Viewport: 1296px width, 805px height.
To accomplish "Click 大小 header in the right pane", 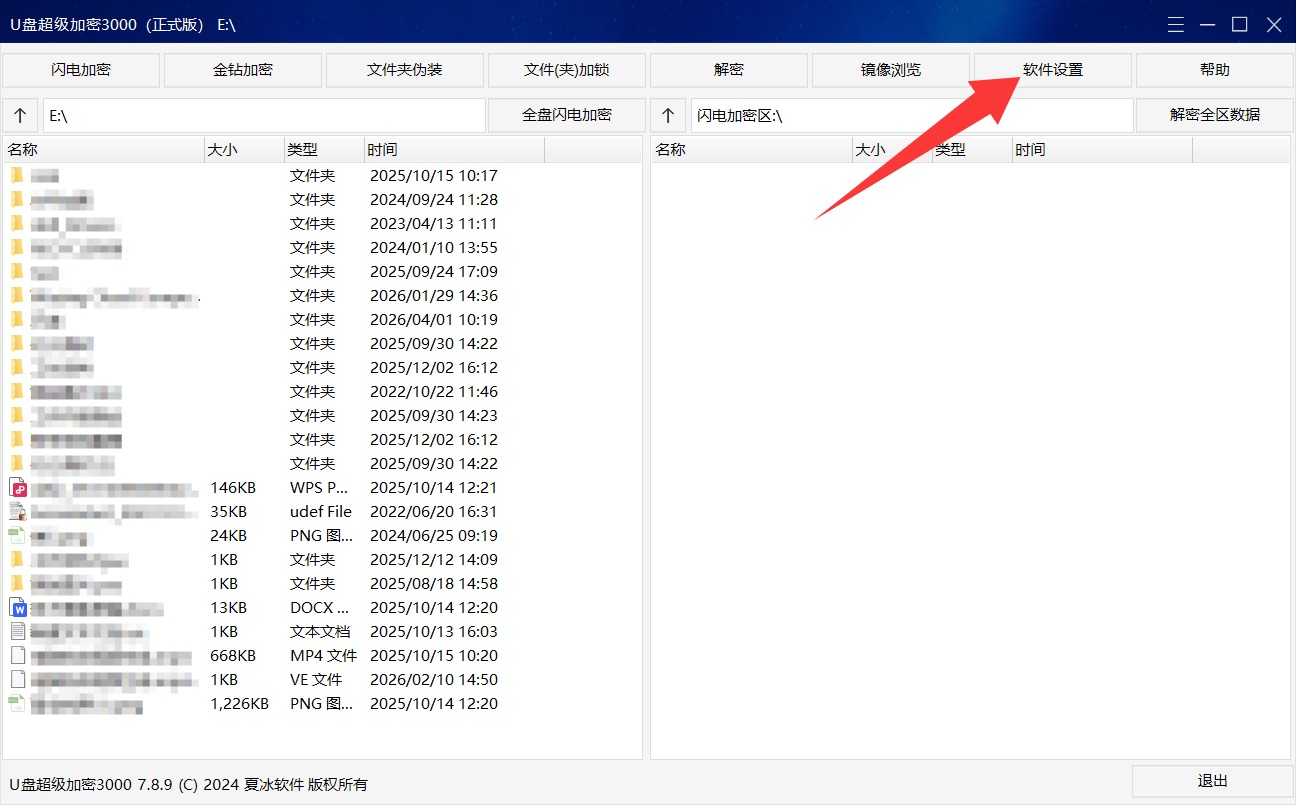I will pyautogui.click(x=892, y=150).
